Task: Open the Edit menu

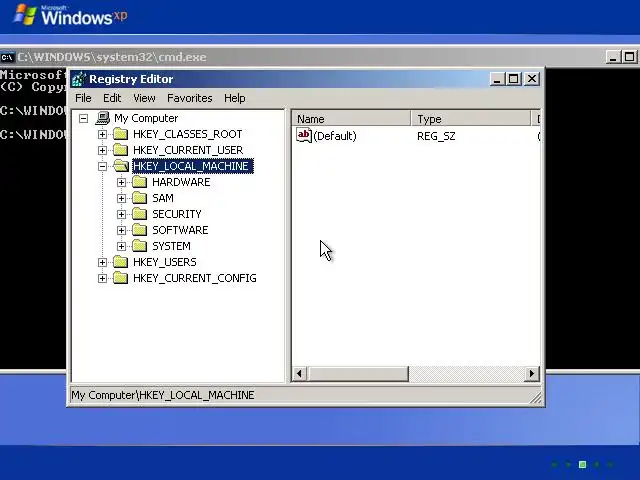Action: tap(112, 98)
